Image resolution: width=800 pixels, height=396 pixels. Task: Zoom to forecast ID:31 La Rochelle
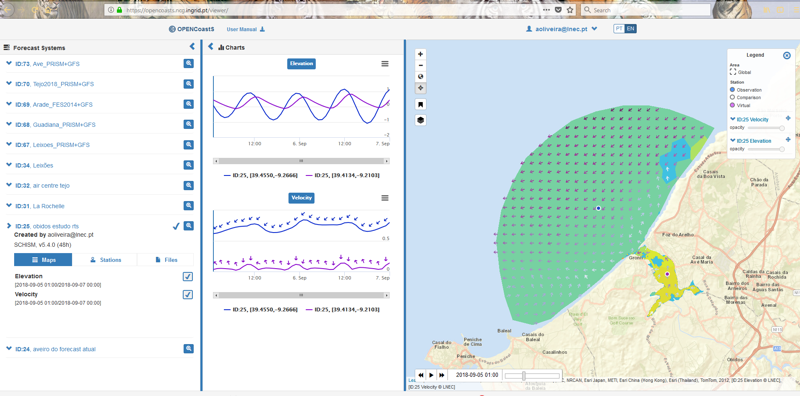[x=188, y=206]
